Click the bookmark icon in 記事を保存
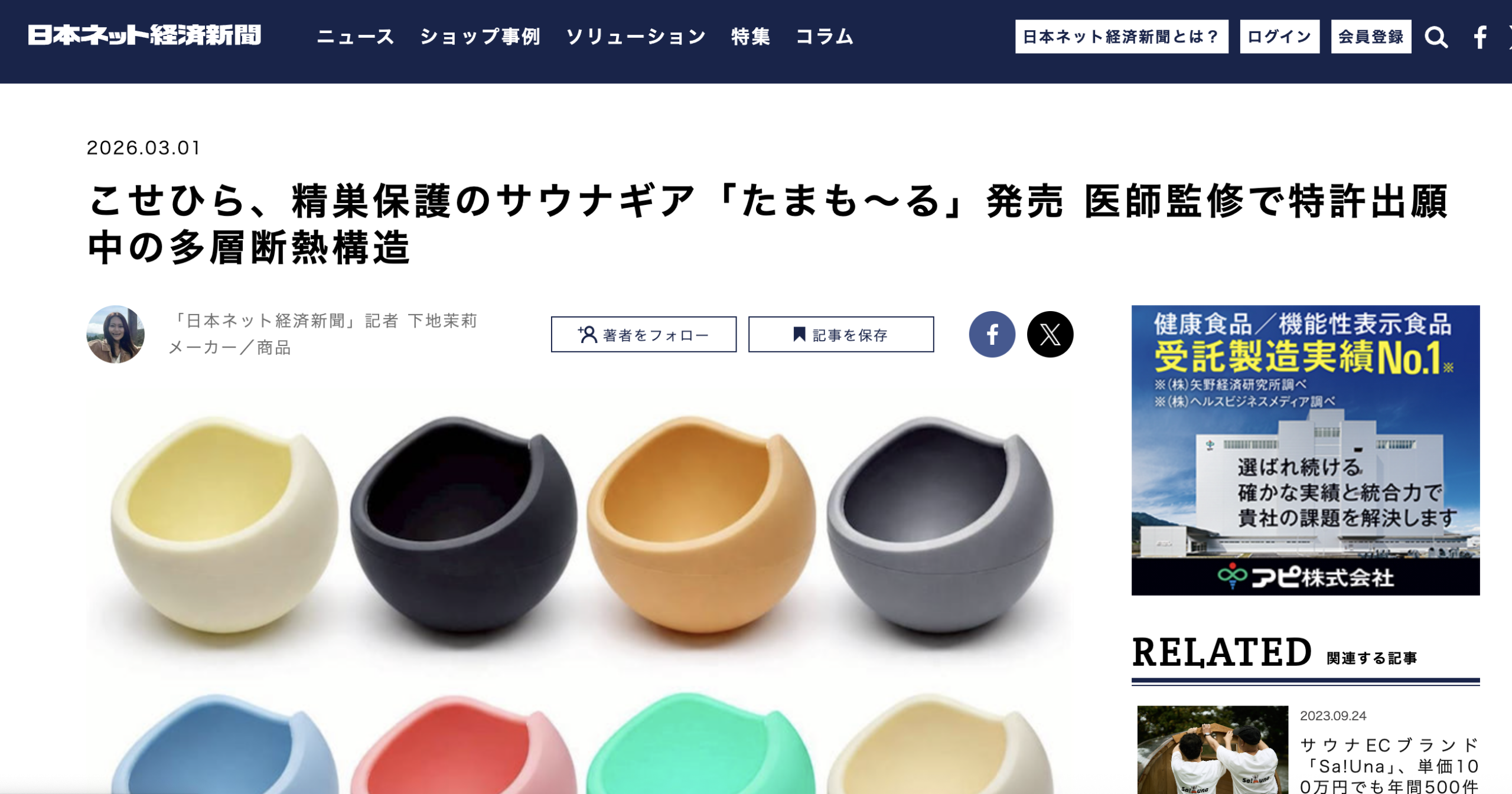 [799, 335]
